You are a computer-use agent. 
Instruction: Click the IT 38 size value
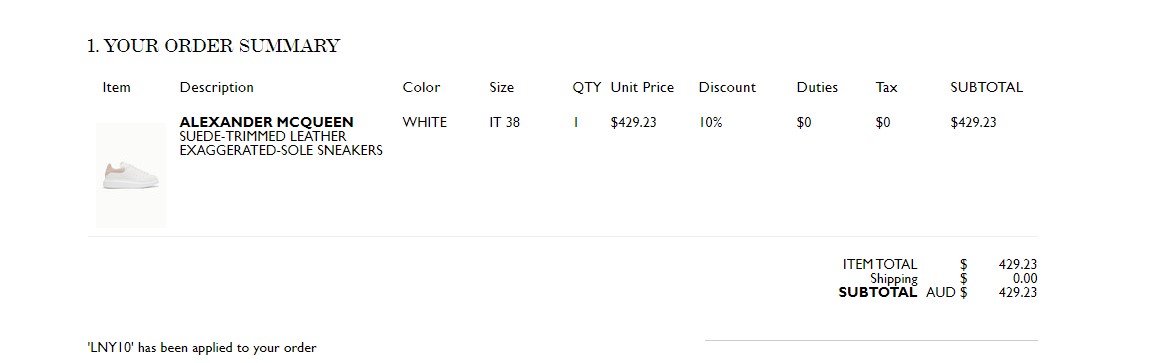click(x=505, y=122)
